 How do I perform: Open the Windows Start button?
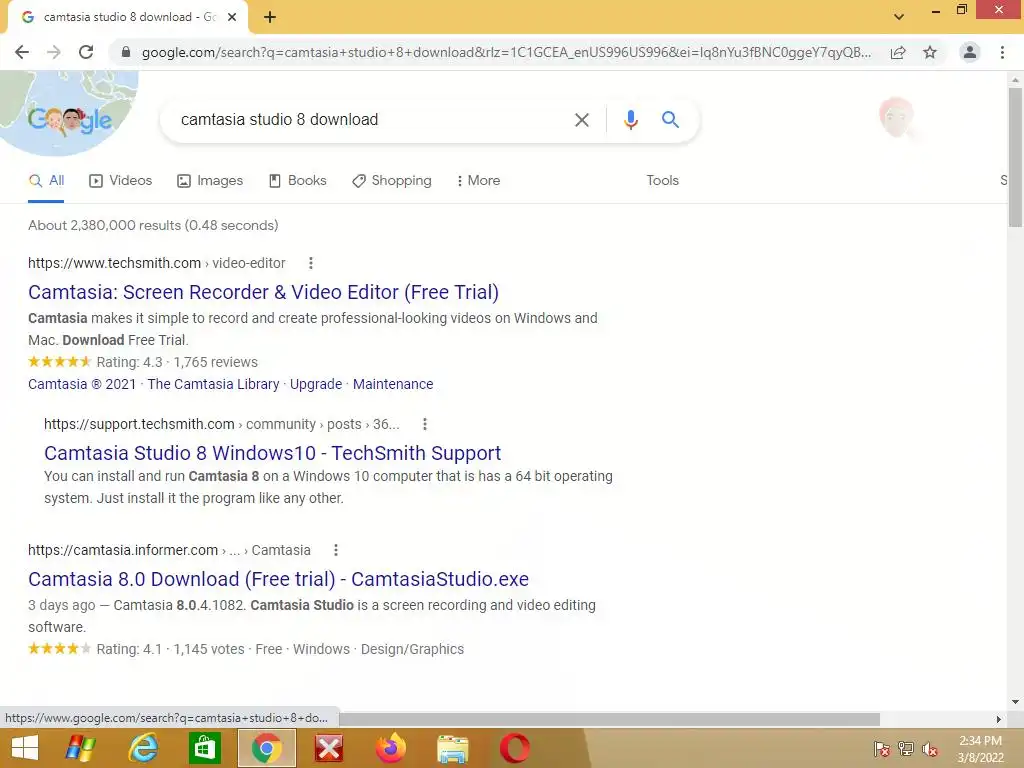pos(25,748)
